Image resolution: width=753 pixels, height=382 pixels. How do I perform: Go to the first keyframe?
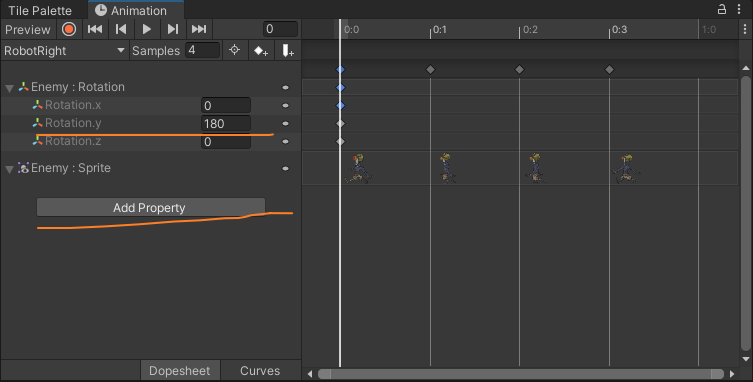pos(95,29)
